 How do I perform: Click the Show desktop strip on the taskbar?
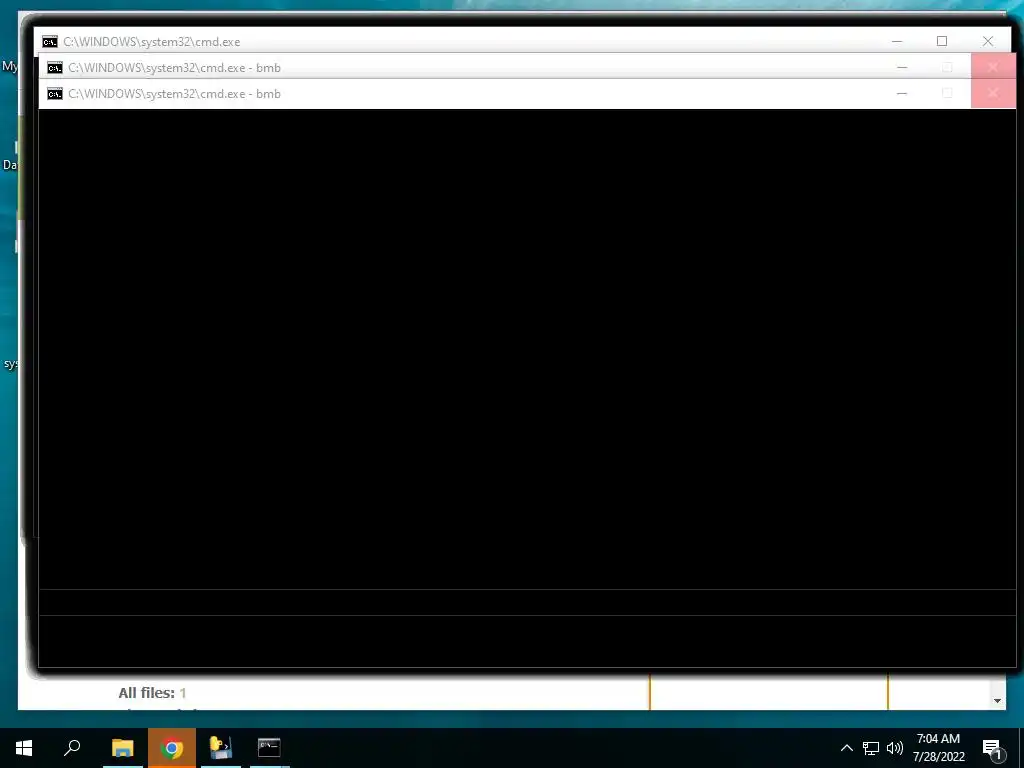[1021, 748]
